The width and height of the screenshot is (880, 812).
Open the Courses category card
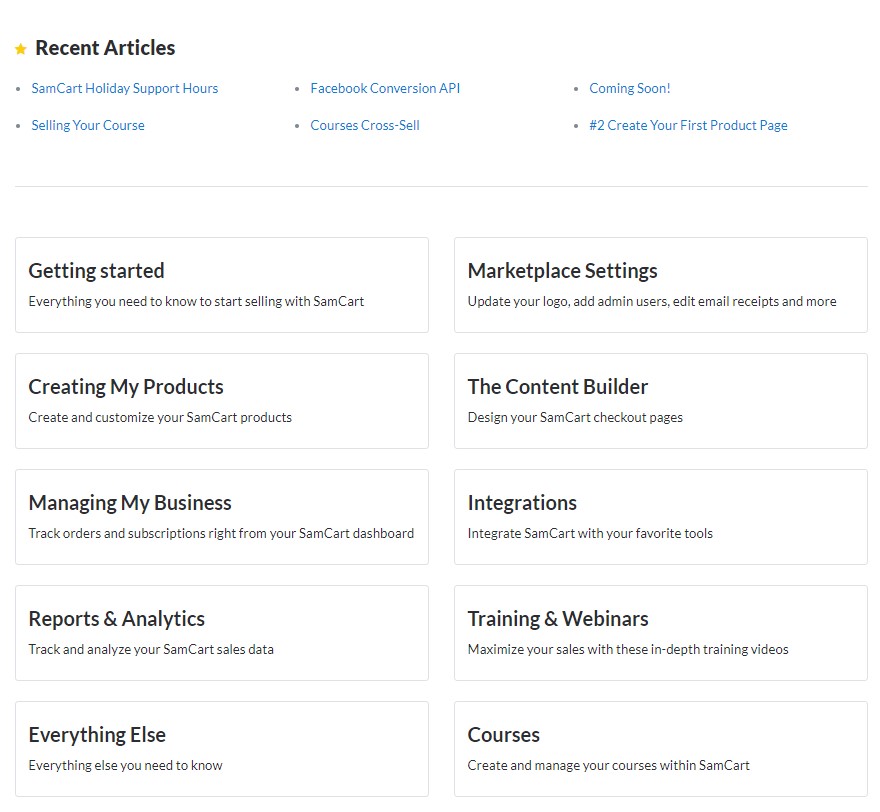point(660,749)
